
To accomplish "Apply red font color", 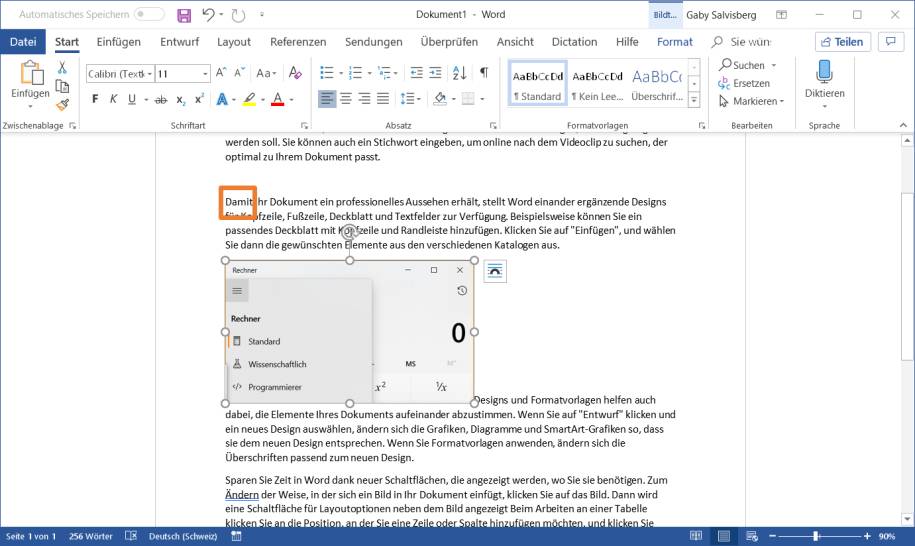I will click(278, 99).
